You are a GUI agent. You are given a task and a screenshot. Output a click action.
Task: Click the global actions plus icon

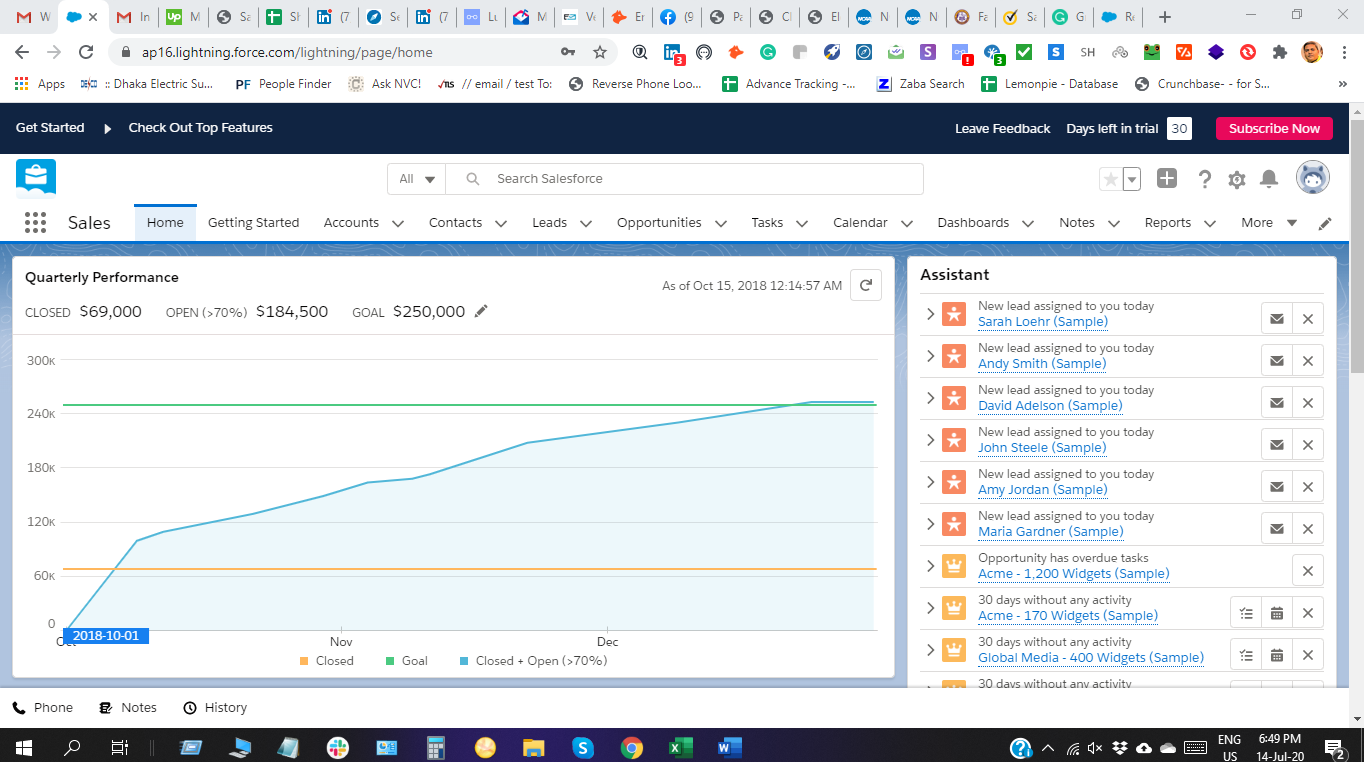click(1167, 179)
